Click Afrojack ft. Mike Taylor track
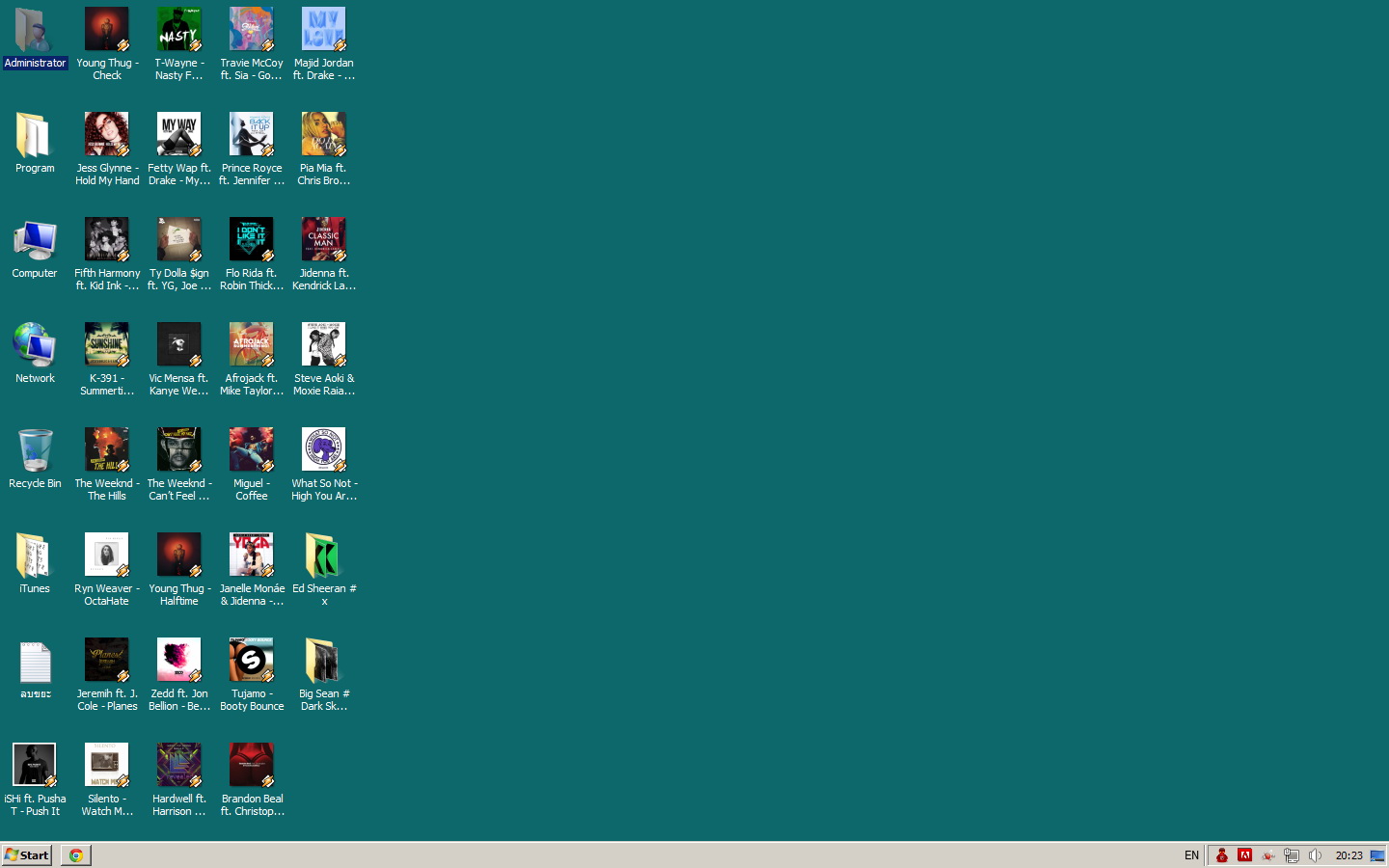Screen dimensions: 1389x868 252,360
